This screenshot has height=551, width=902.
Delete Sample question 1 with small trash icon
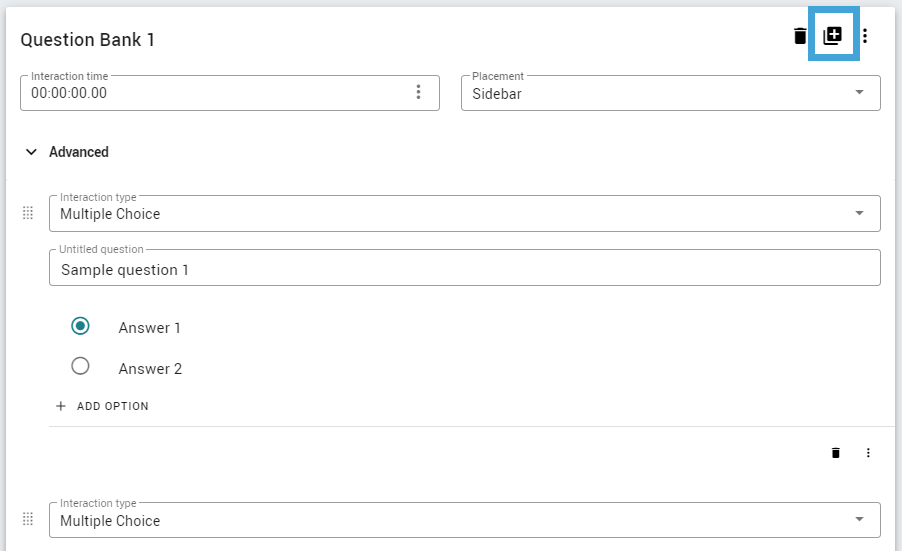pos(835,453)
